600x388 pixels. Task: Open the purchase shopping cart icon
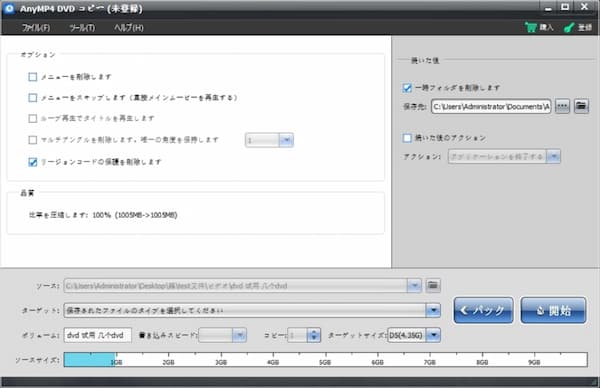(x=531, y=27)
